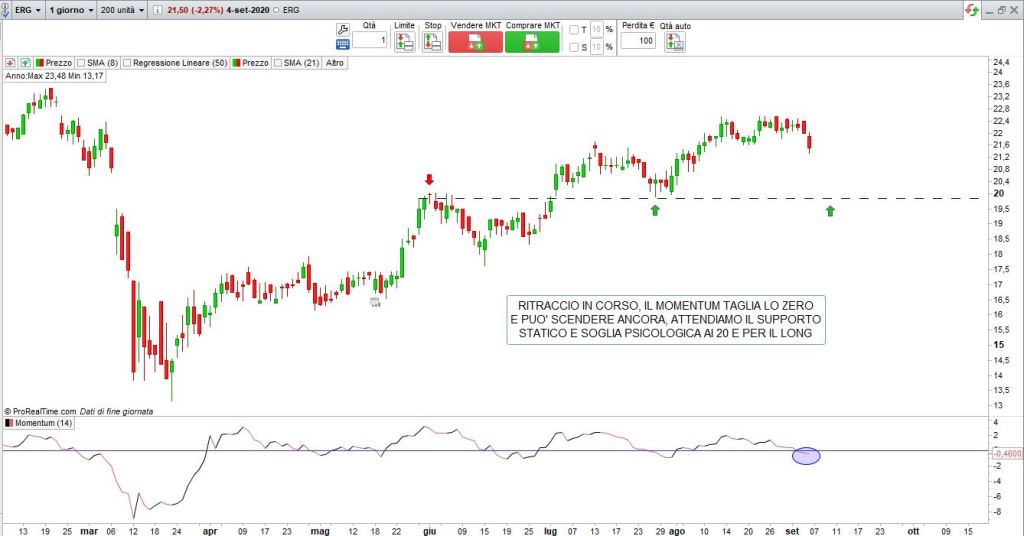
Task: Click the Stop order icon
Action: click(x=433, y=42)
